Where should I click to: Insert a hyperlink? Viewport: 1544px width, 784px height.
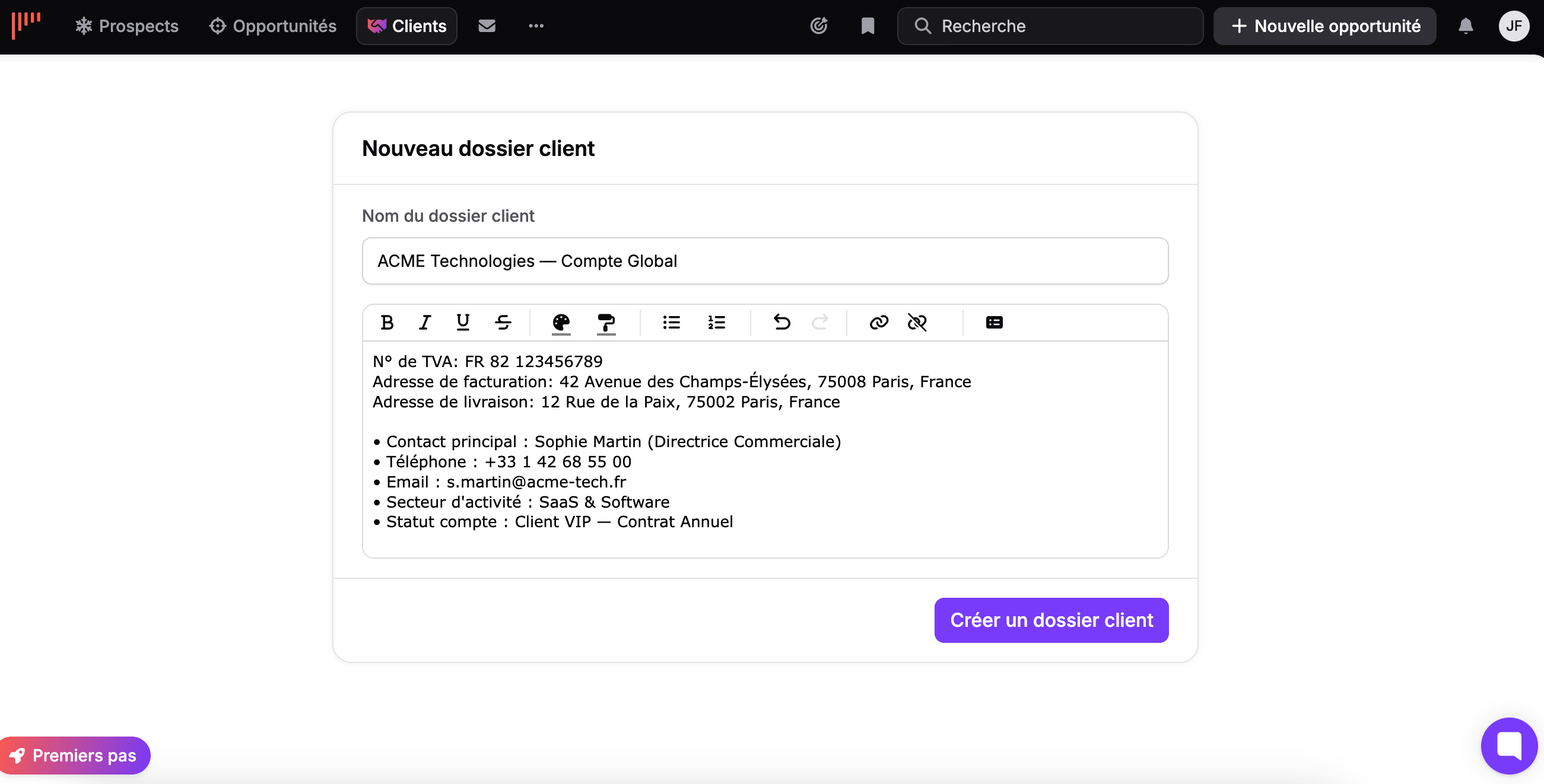[879, 322]
